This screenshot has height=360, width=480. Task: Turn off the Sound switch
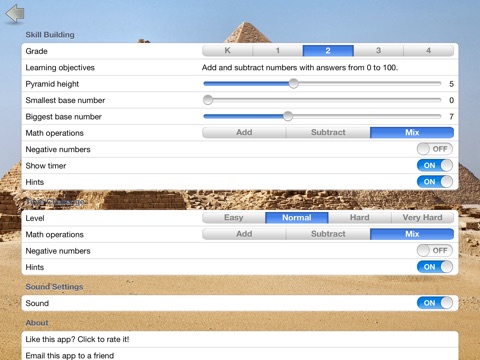(435, 303)
